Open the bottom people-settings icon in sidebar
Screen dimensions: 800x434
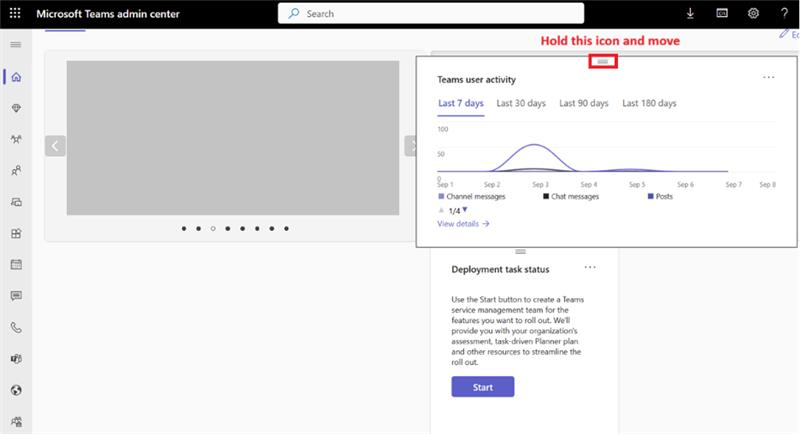[16, 421]
